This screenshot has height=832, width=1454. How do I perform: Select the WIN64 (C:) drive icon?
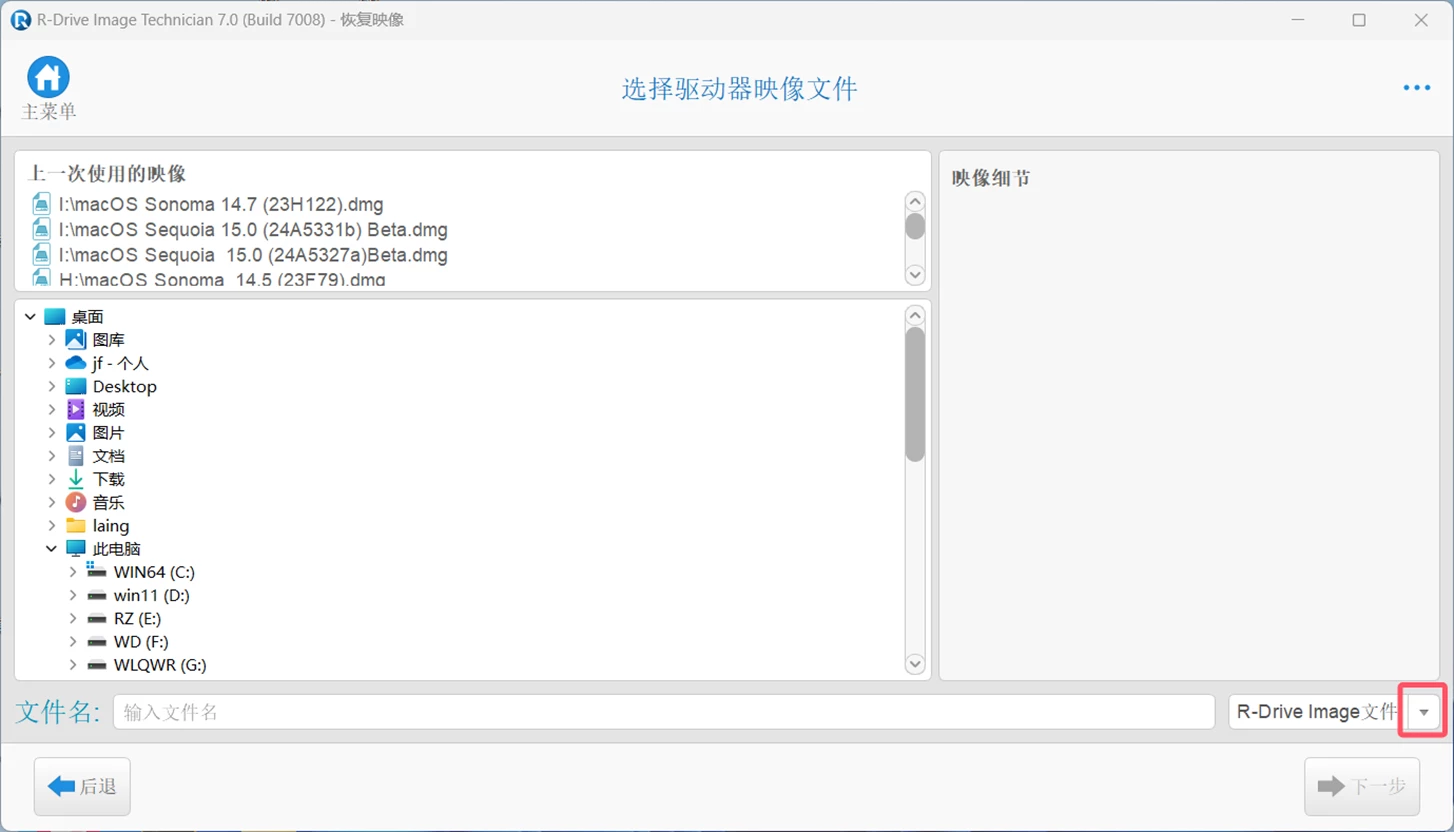(x=97, y=572)
